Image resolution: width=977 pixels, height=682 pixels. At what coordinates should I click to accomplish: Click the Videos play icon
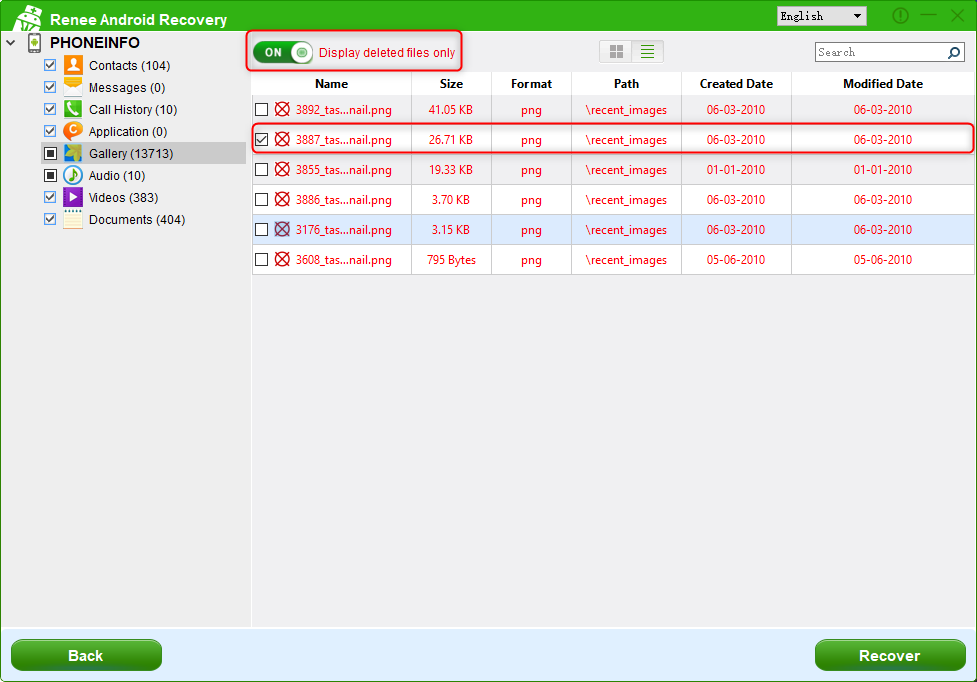[x=73, y=198]
